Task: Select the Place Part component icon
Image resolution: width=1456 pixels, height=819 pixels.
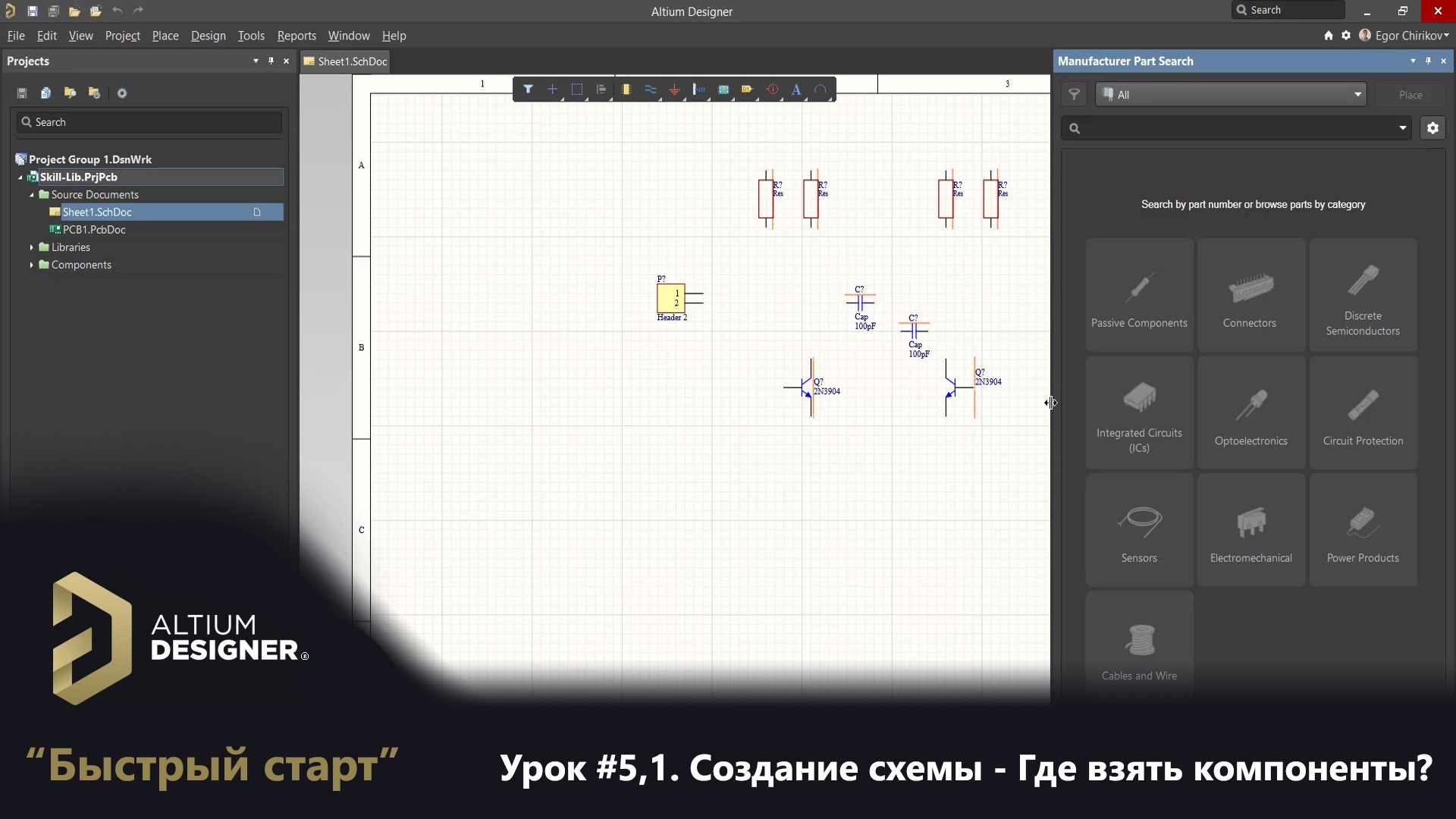Action: click(626, 89)
